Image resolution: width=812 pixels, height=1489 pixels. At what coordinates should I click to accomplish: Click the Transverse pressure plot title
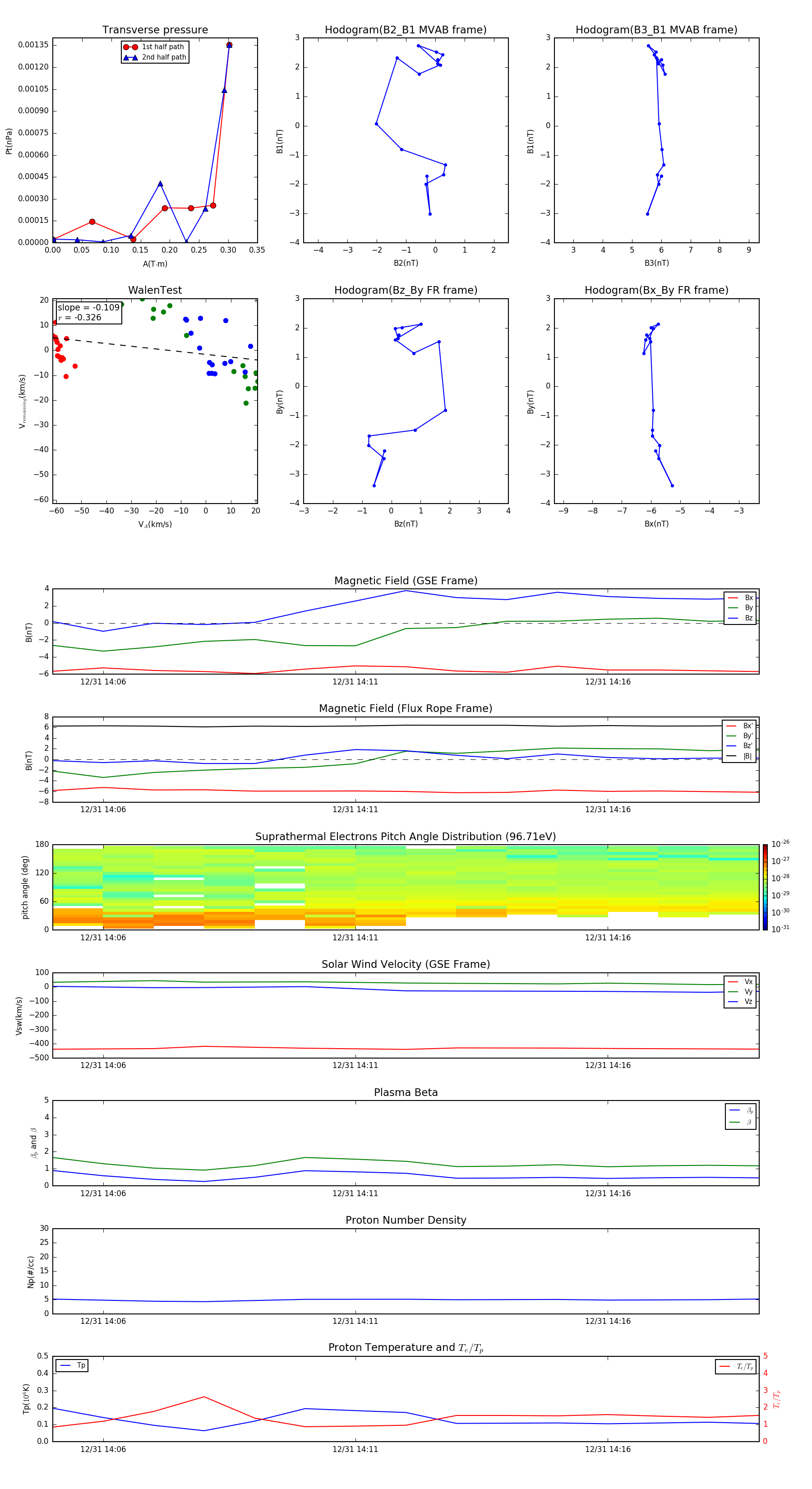tap(155, 30)
